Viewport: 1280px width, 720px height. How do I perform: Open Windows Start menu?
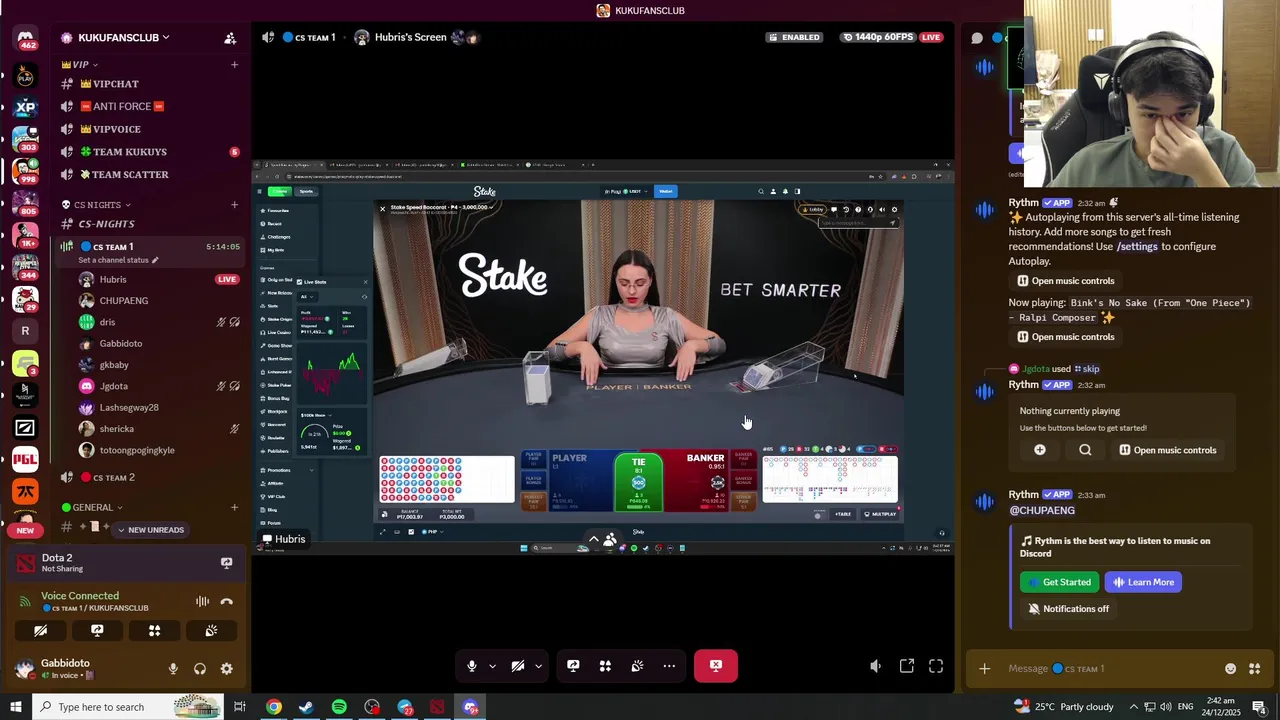click(15, 707)
